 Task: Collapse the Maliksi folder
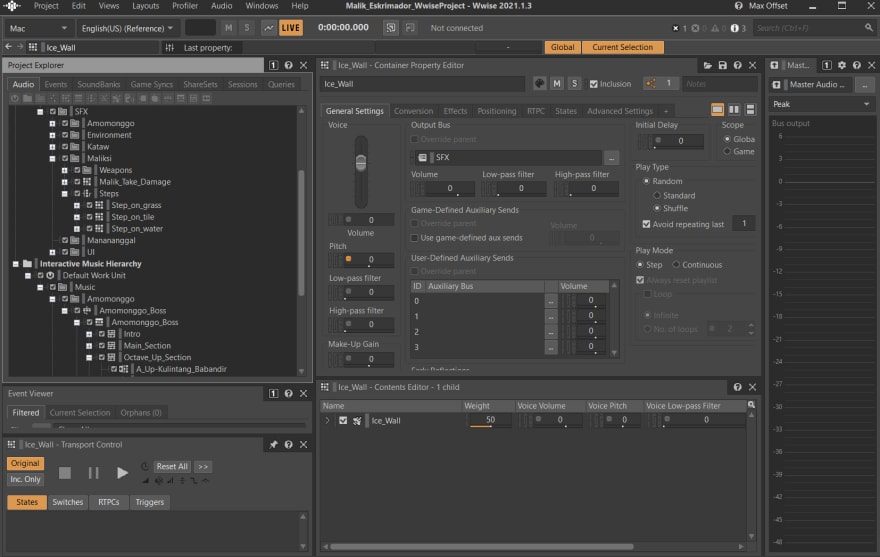click(52, 158)
